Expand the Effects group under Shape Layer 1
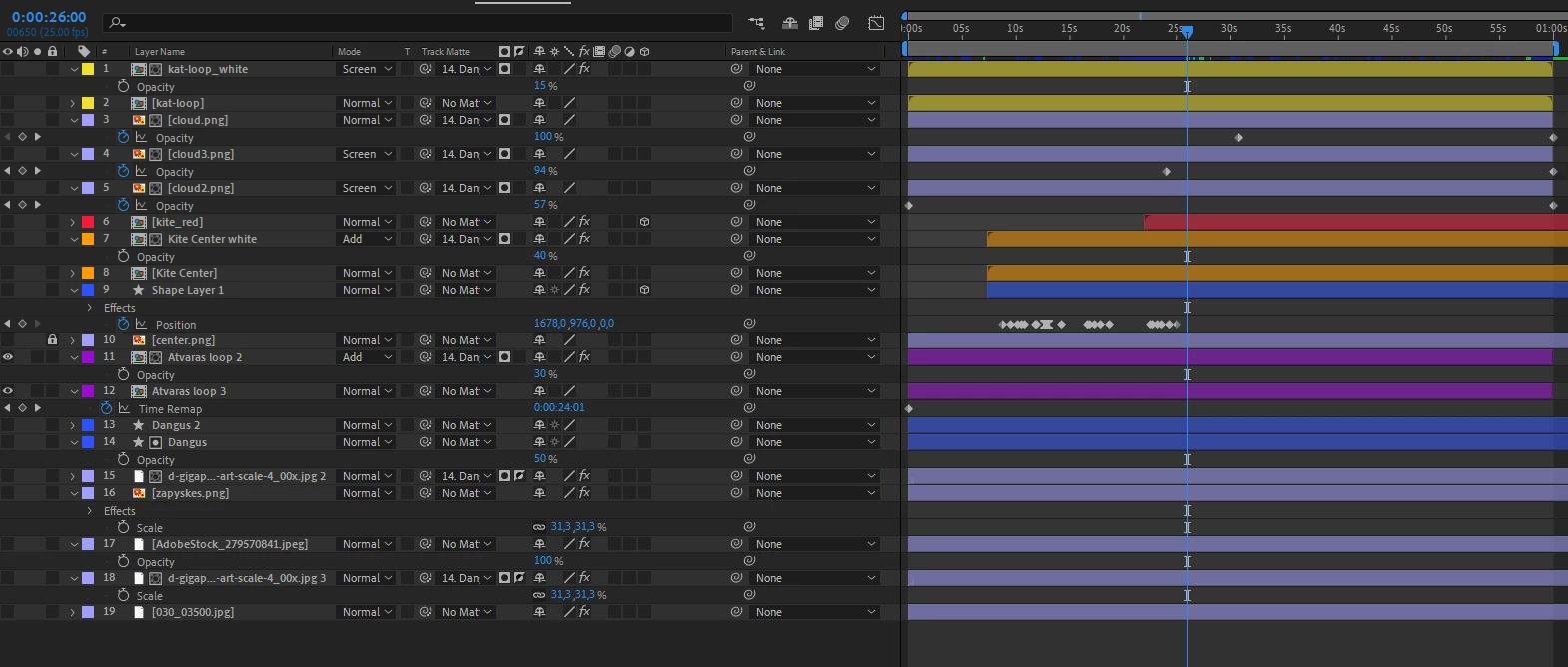The width and height of the screenshot is (1568, 667). [90, 307]
